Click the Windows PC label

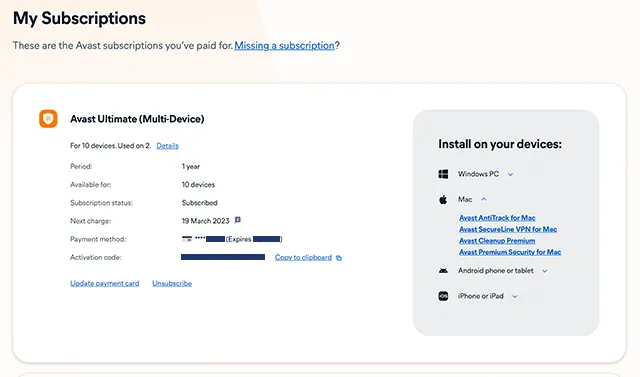click(x=478, y=174)
